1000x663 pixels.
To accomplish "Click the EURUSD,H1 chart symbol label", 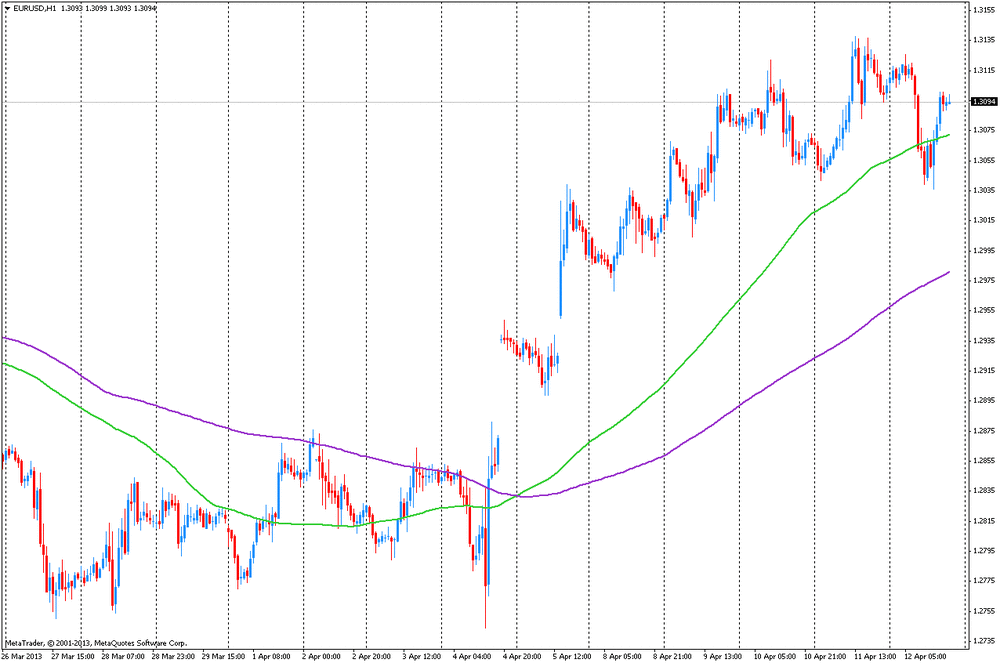I will [35, 8].
